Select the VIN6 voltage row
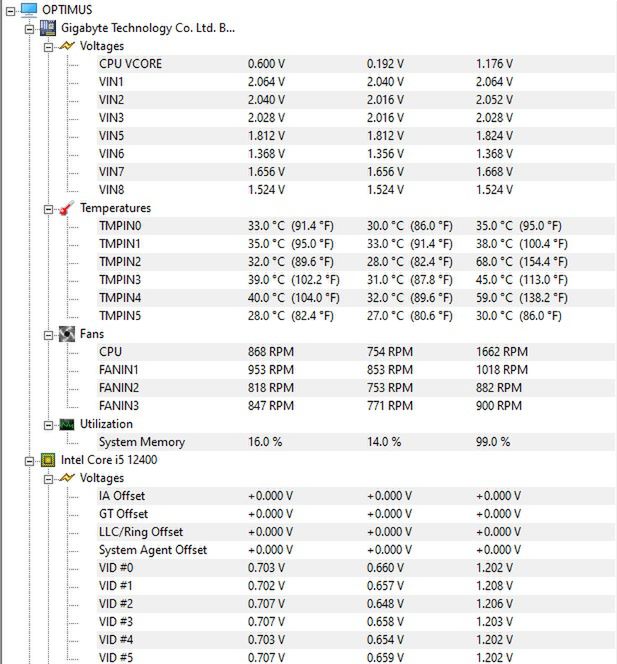 (x=356, y=154)
